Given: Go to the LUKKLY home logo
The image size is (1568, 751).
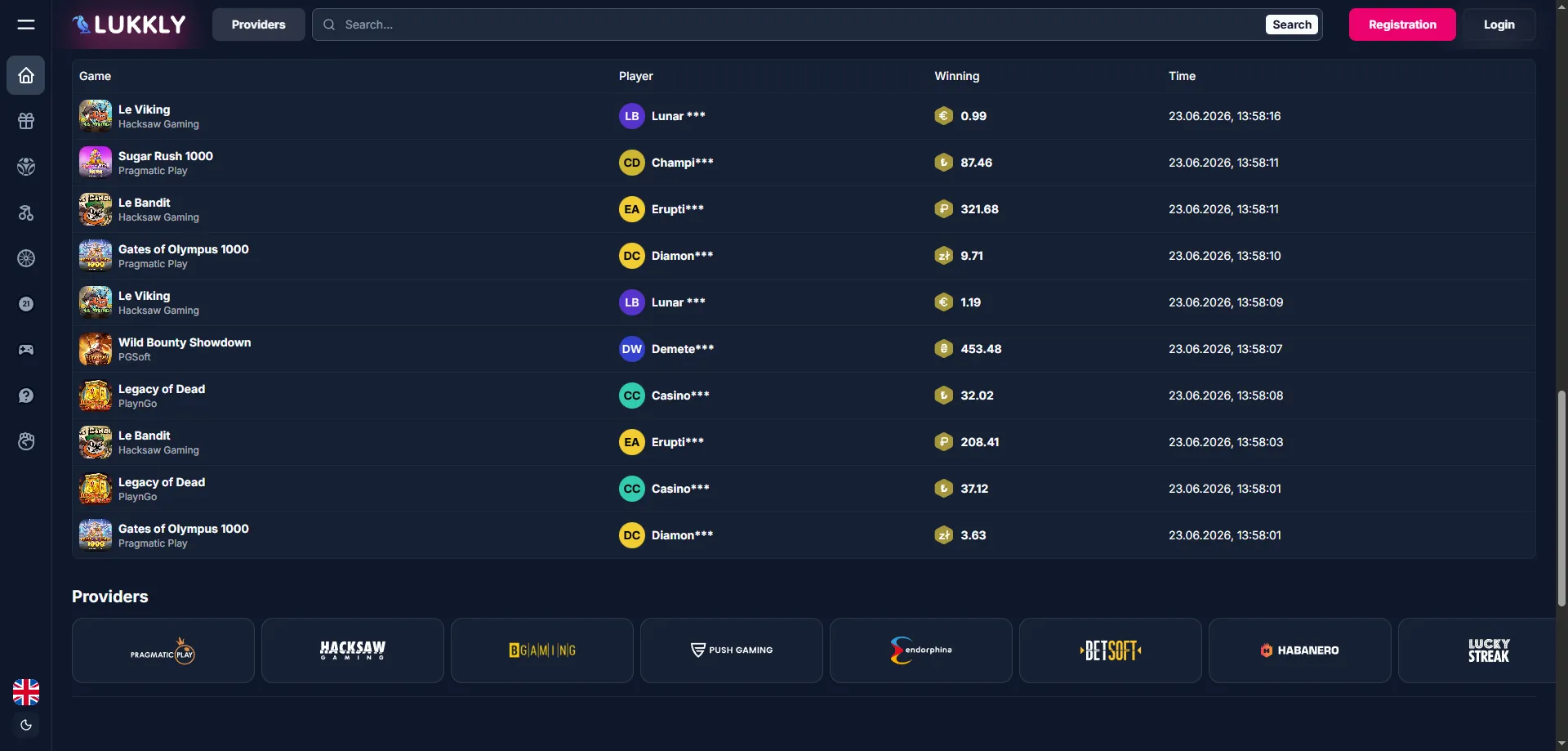Looking at the screenshot, I should coord(129,25).
